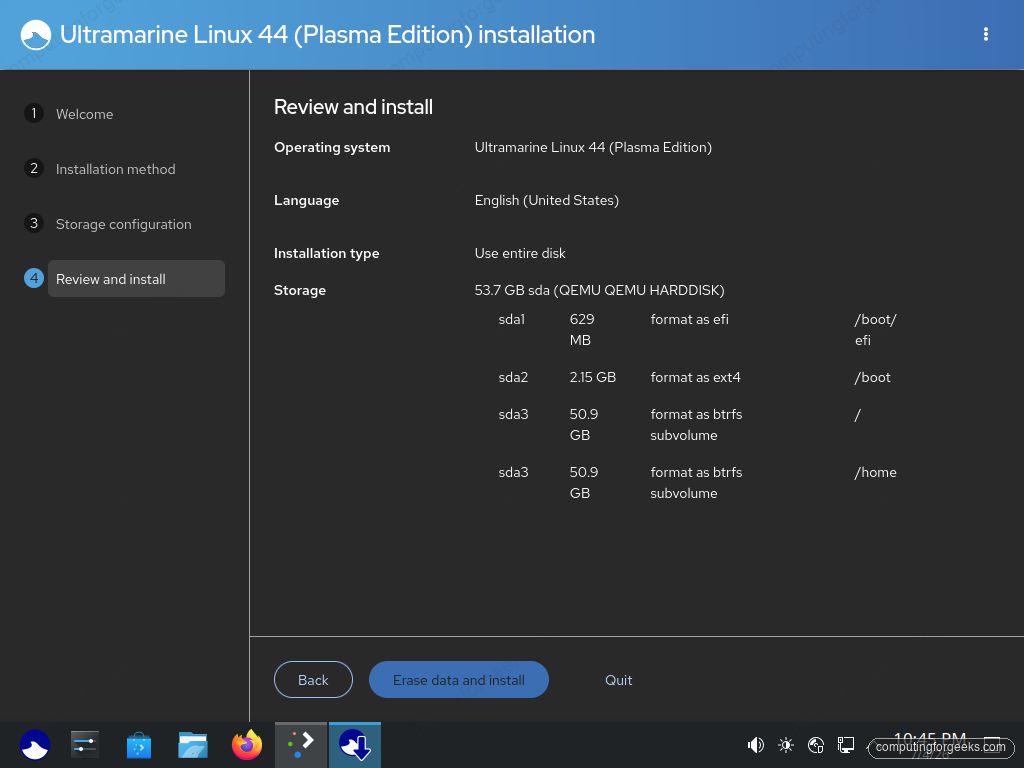The image size is (1024, 768).
Task: Click step number 3 circle
Action: tap(34, 223)
